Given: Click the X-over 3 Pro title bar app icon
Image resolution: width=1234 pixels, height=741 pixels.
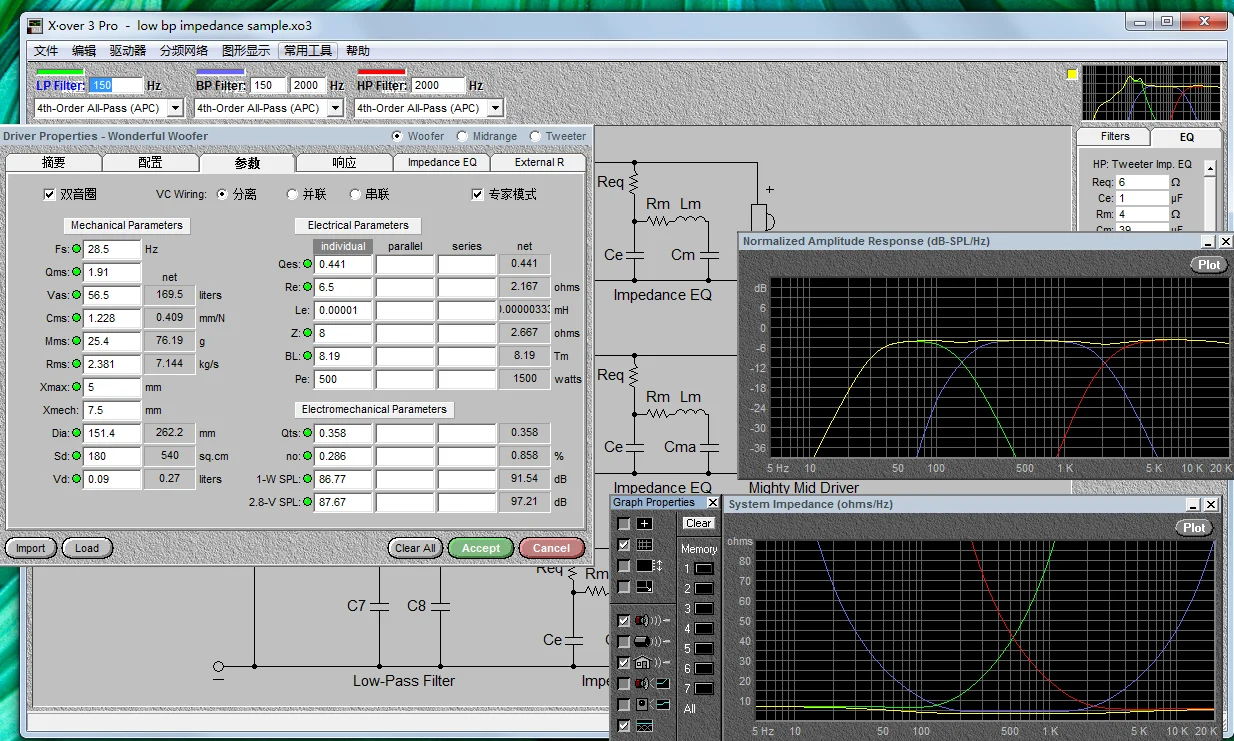Looking at the screenshot, I should click(x=36, y=25).
